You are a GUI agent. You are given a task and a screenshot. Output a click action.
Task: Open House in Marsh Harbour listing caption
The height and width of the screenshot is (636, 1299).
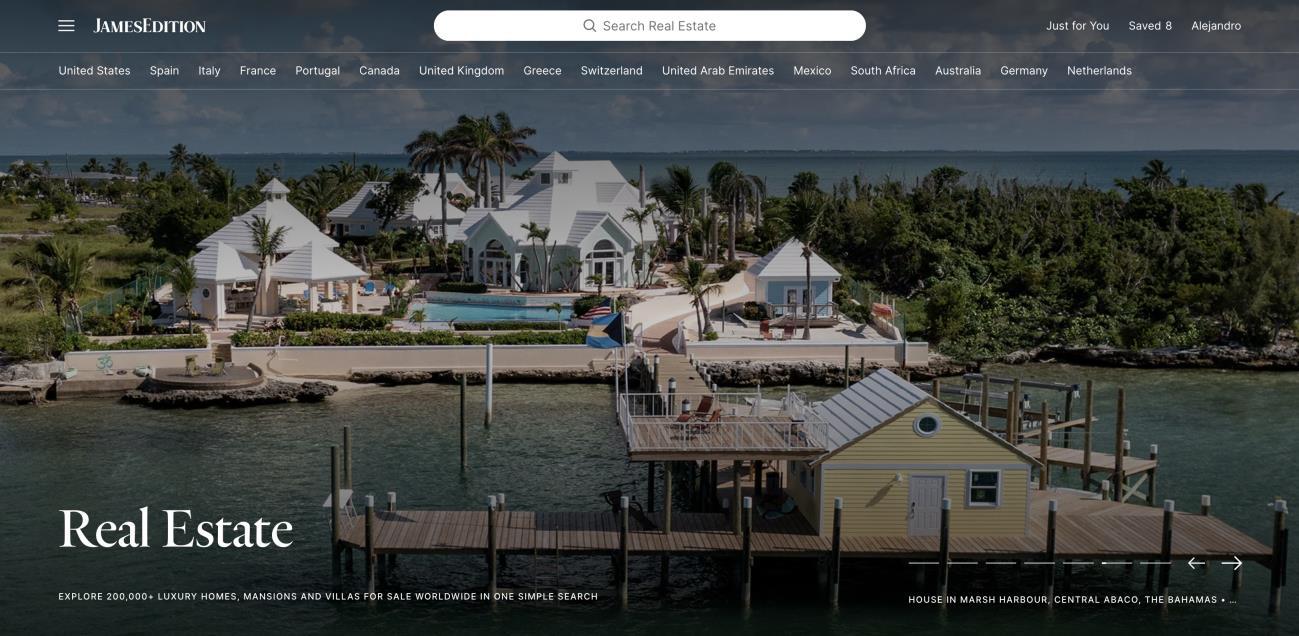[x=1072, y=600]
